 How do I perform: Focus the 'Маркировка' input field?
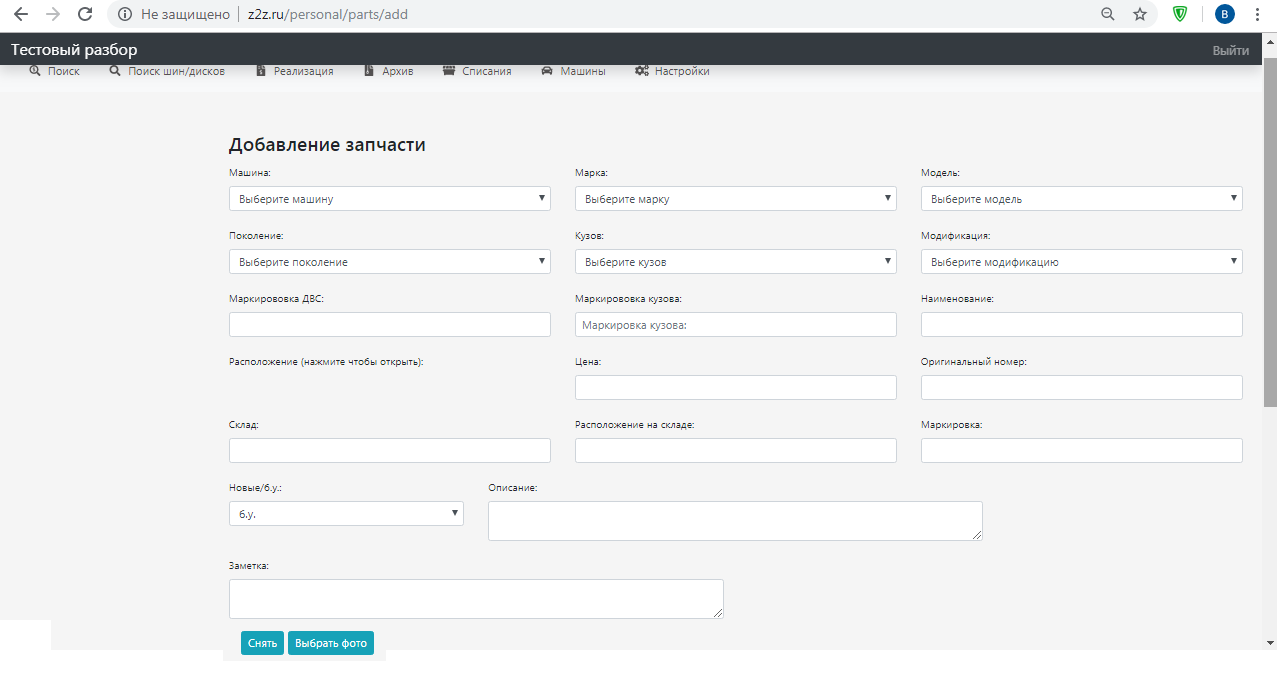point(1082,450)
